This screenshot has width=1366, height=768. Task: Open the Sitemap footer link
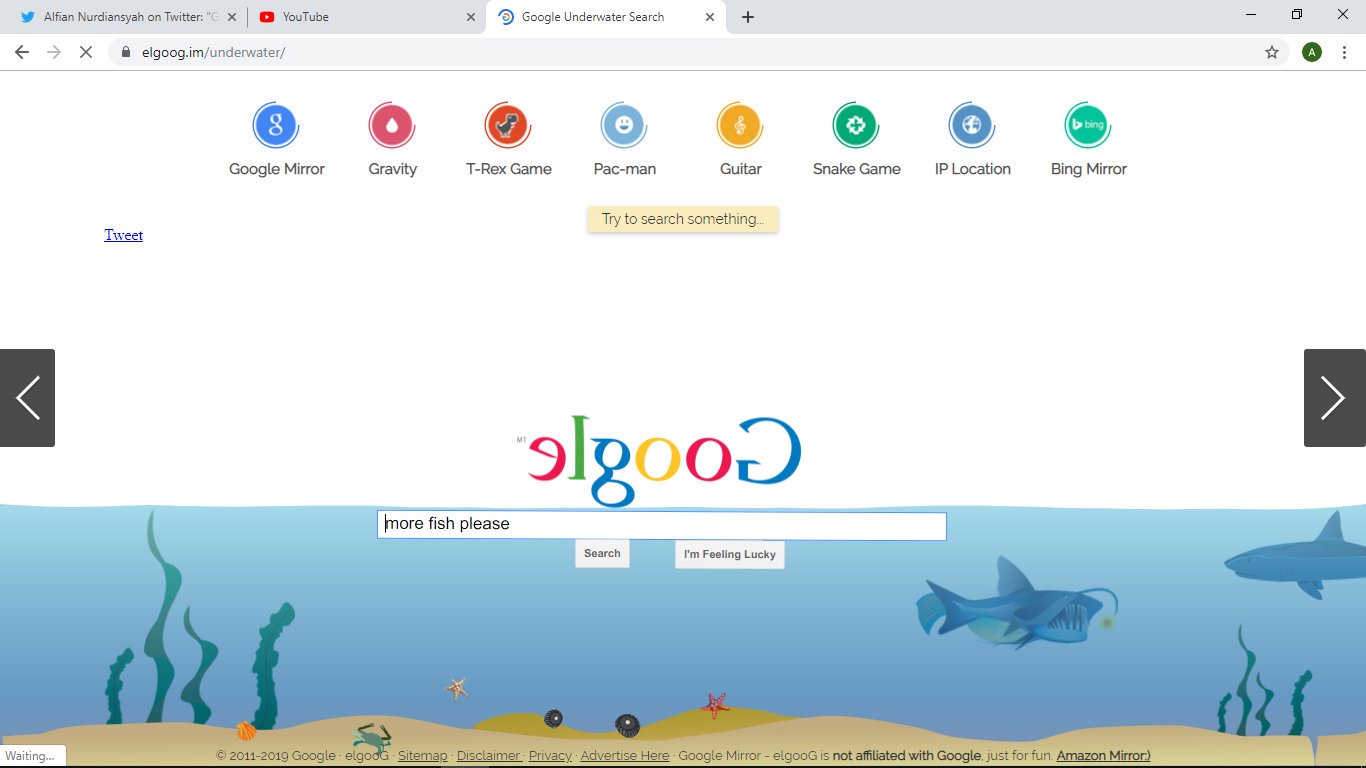(x=423, y=756)
